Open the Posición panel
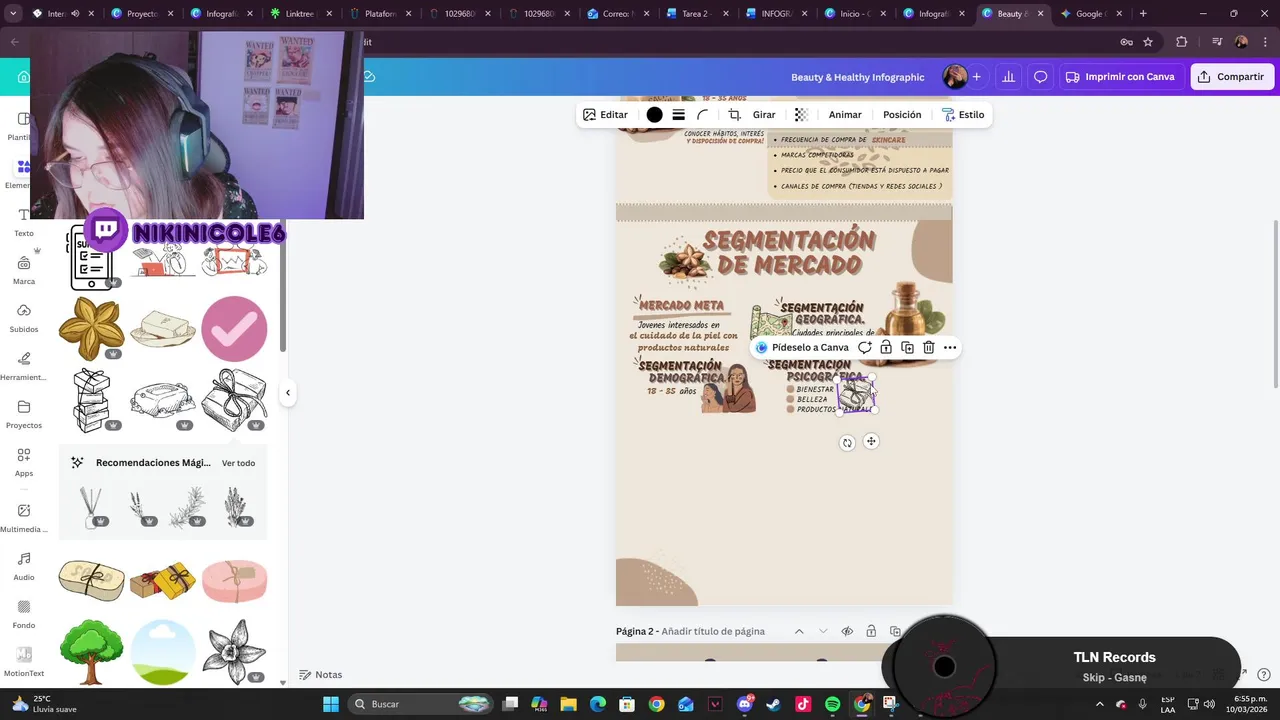Viewport: 1280px width, 720px height. [x=902, y=115]
